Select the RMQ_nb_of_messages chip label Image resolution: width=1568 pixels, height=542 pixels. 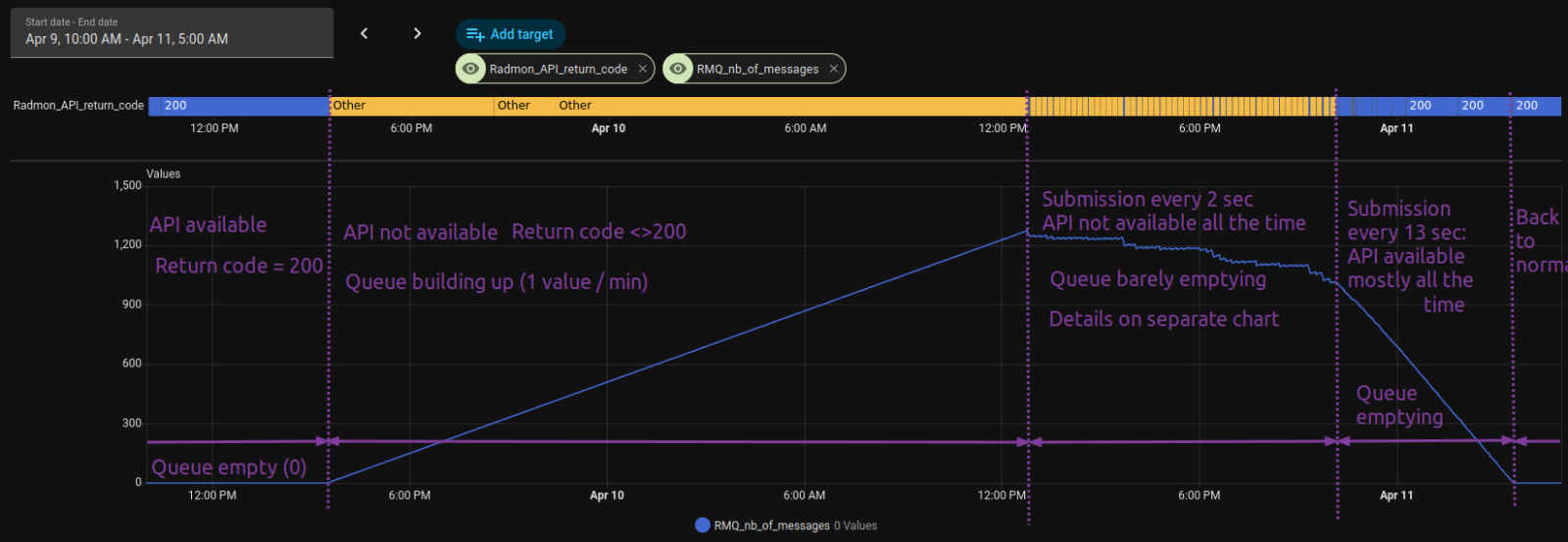click(757, 69)
